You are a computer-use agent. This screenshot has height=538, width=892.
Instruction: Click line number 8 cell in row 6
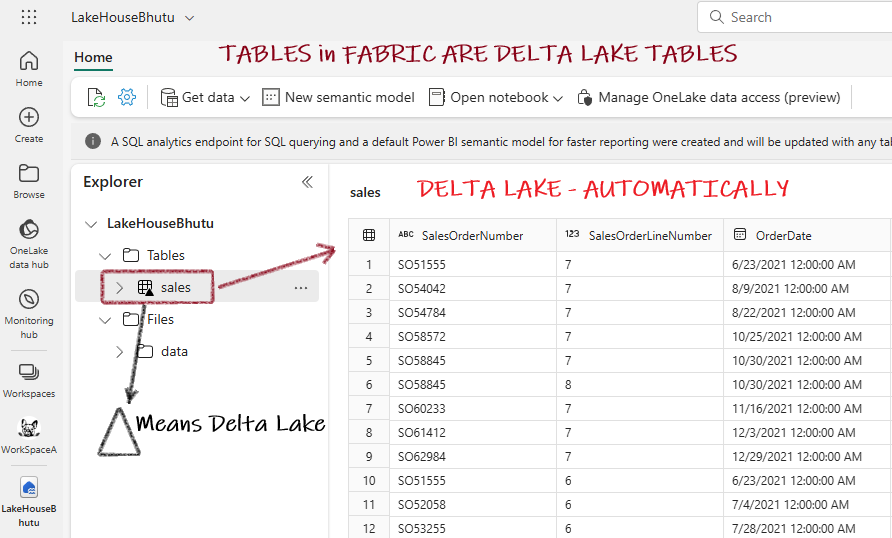click(640, 384)
